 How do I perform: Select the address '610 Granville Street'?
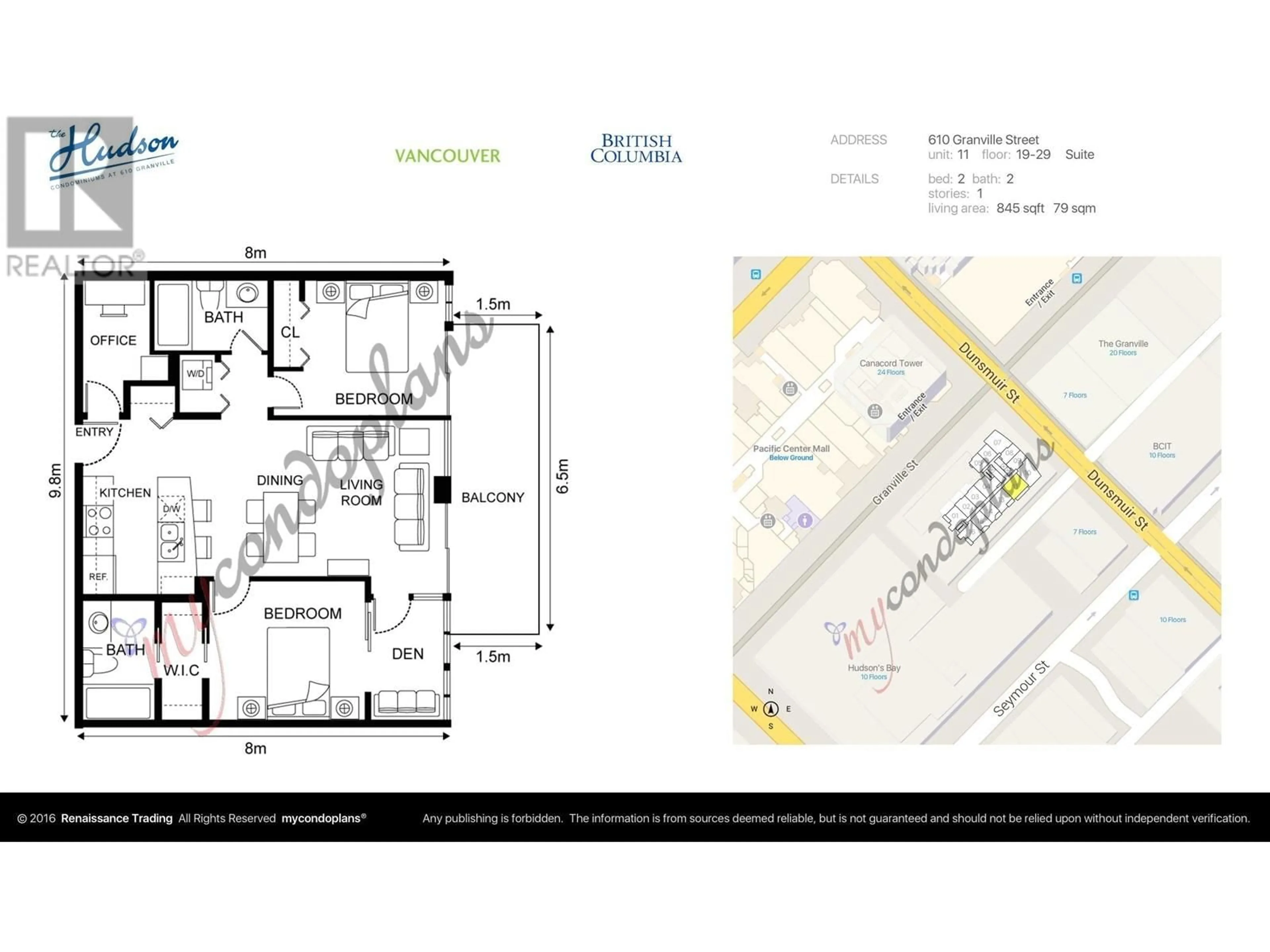983,139
